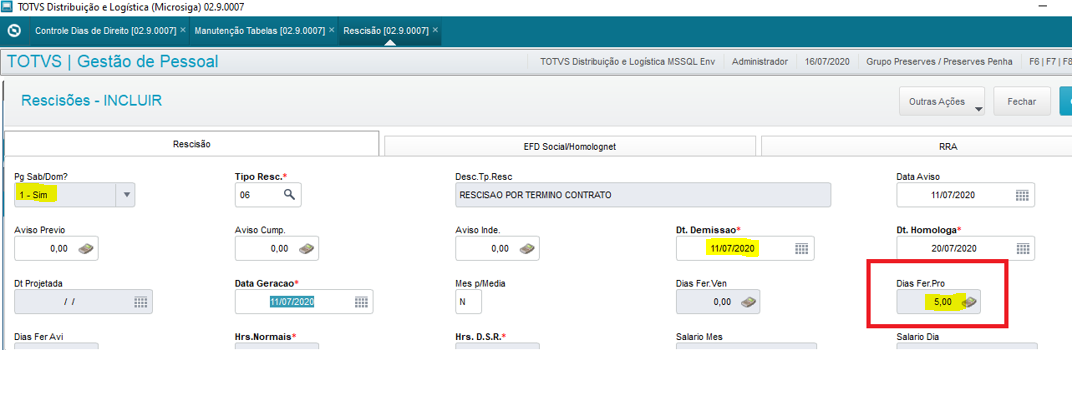This screenshot has width=1076, height=398.
Task: Open the Outras Ações menu
Action: pyautogui.click(x=942, y=102)
